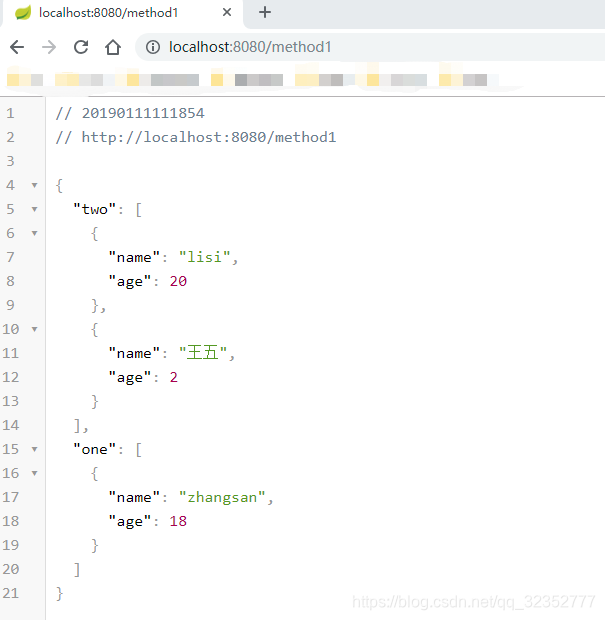Collapse the root object on line 4
The width and height of the screenshot is (605, 620).
coord(34,185)
